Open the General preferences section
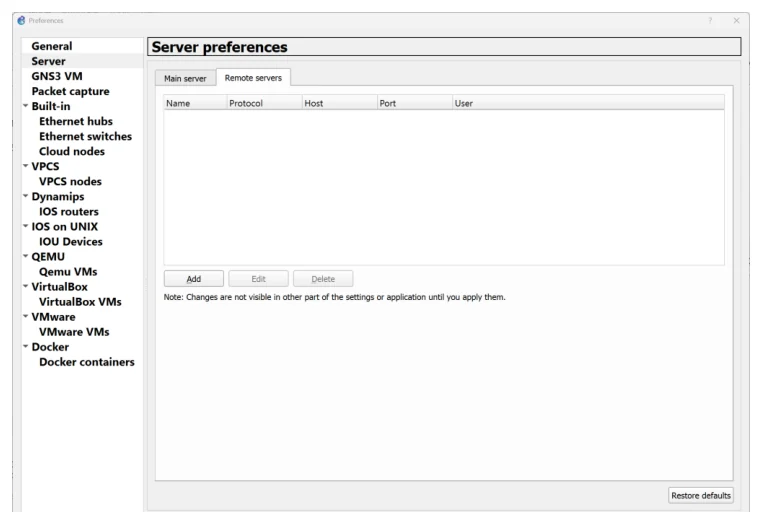The width and height of the screenshot is (762, 512). point(52,46)
